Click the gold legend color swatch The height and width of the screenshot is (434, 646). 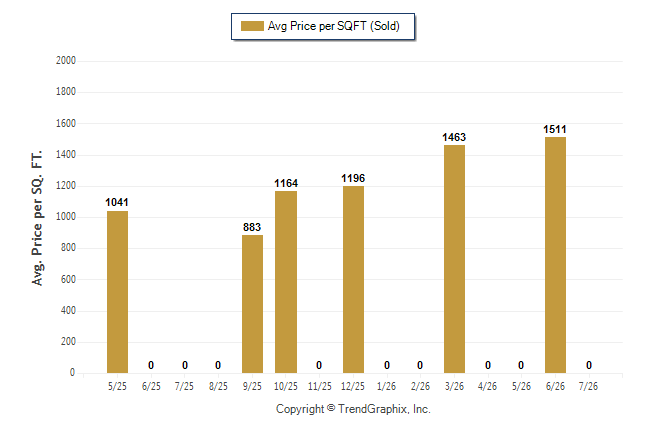click(x=252, y=26)
